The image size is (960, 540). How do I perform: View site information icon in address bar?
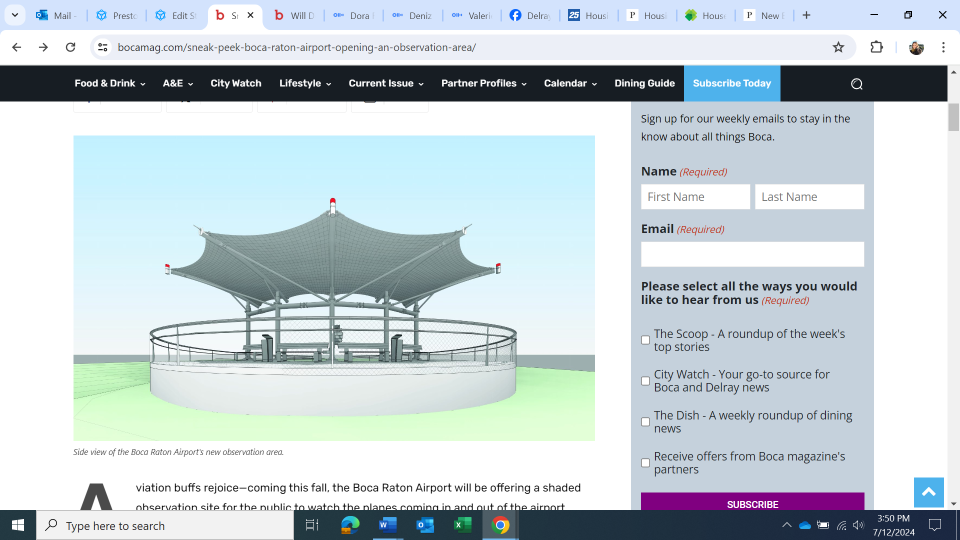pos(103,47)
